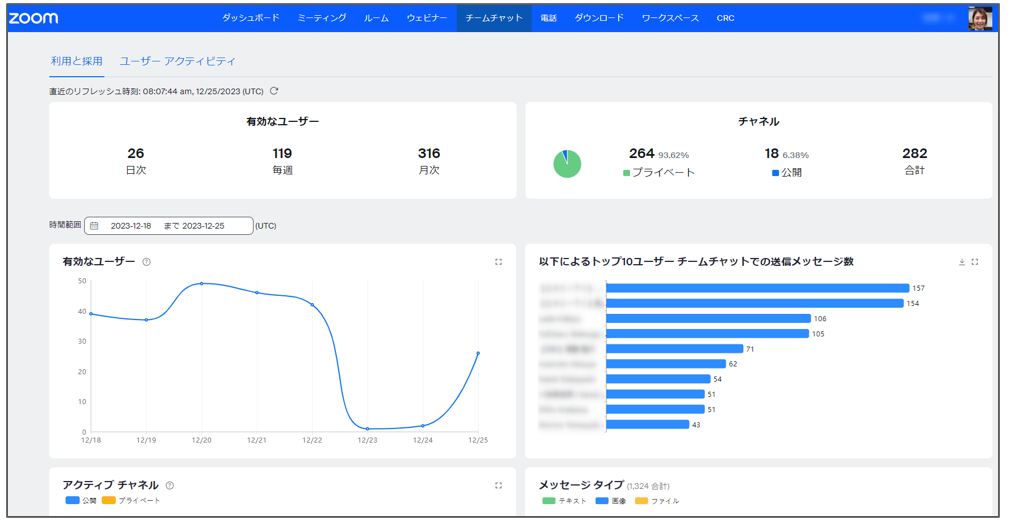Image resolution: width=1009 pixels, height=528 pixels.
Task: Click the weekly users value 119
Action: click(x=282, y=153)
